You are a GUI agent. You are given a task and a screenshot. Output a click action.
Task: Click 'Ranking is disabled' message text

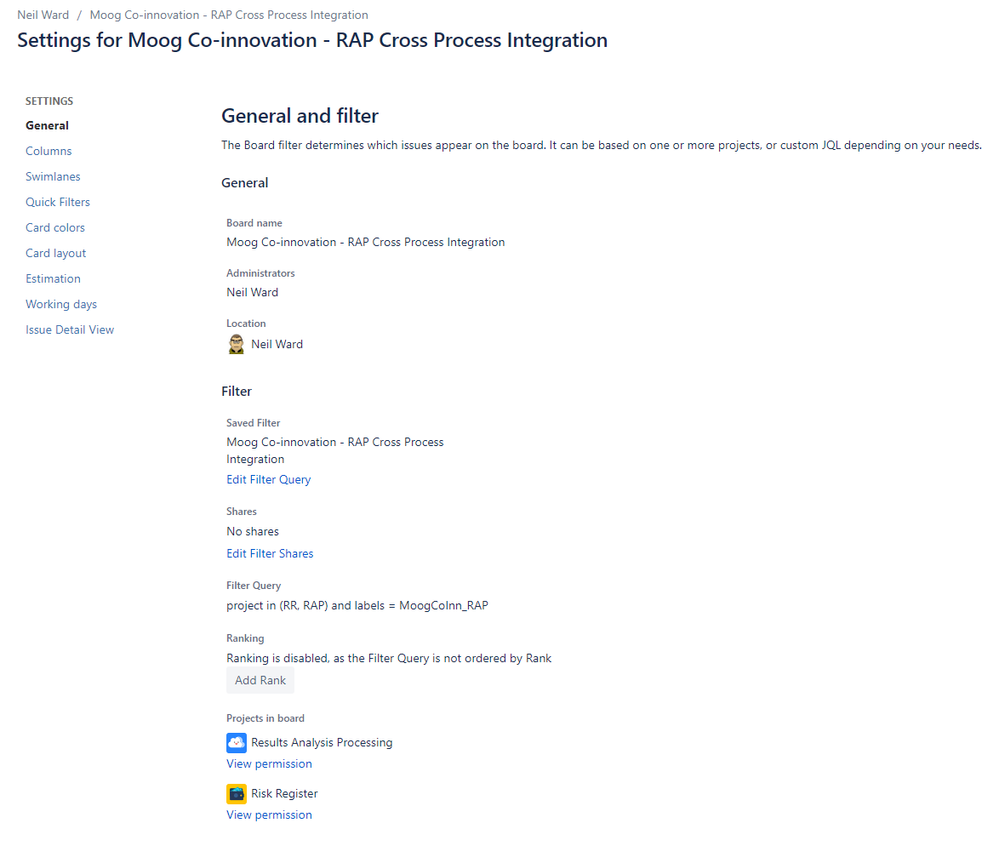(389, 658)
